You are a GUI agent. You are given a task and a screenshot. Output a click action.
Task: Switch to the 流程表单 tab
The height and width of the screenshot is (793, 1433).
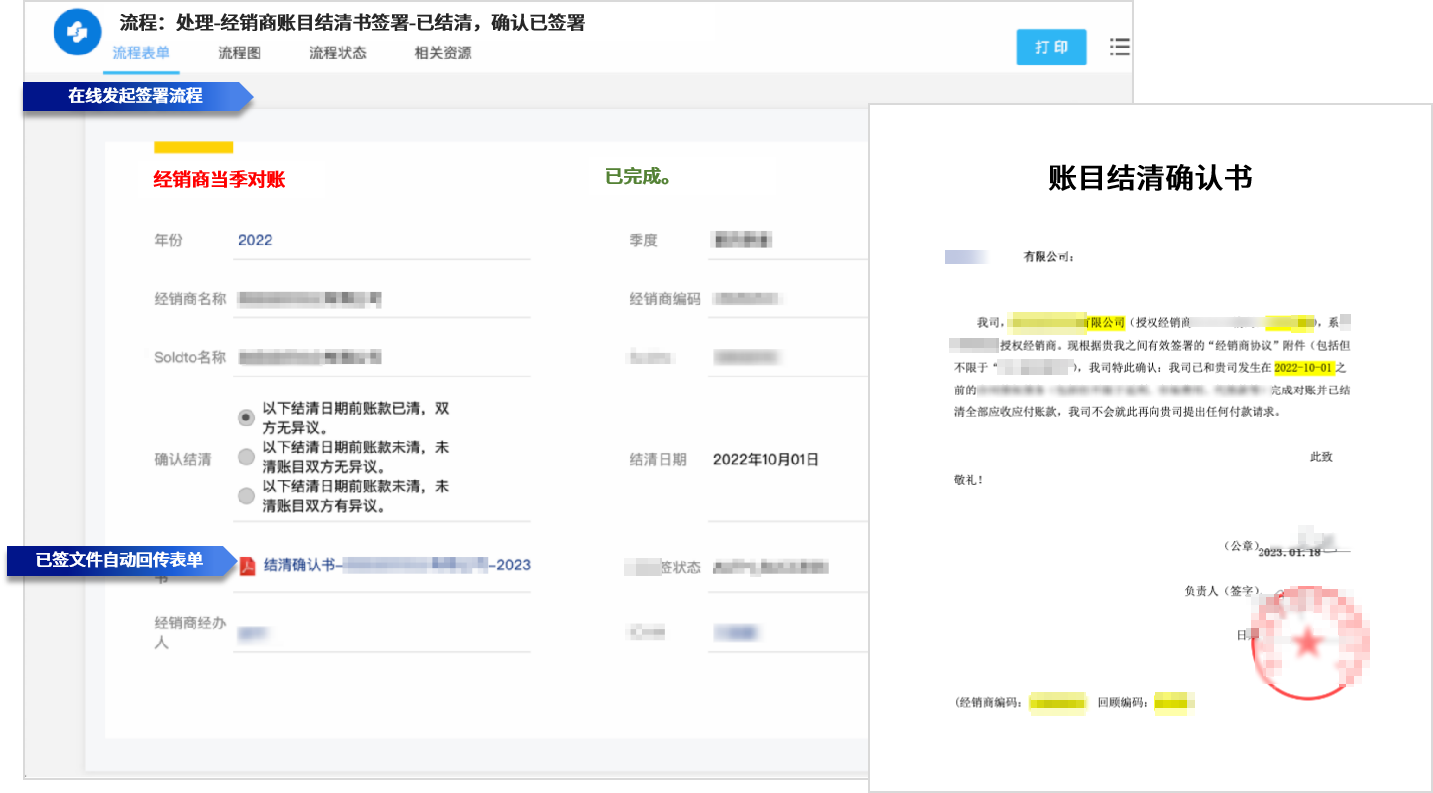point(141,53)
